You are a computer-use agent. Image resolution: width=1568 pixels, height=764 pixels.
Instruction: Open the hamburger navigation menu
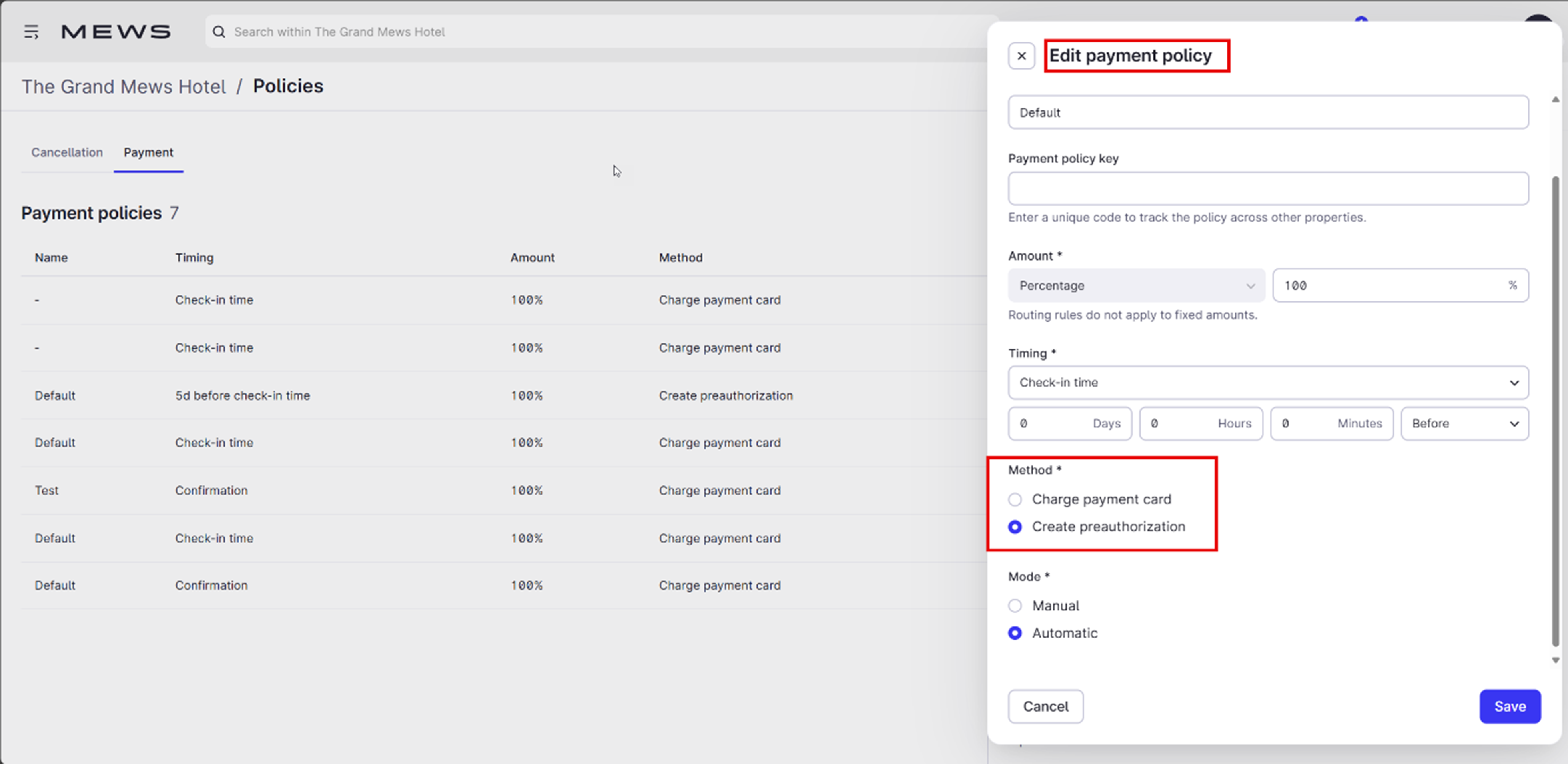click(x=31, y=32)
